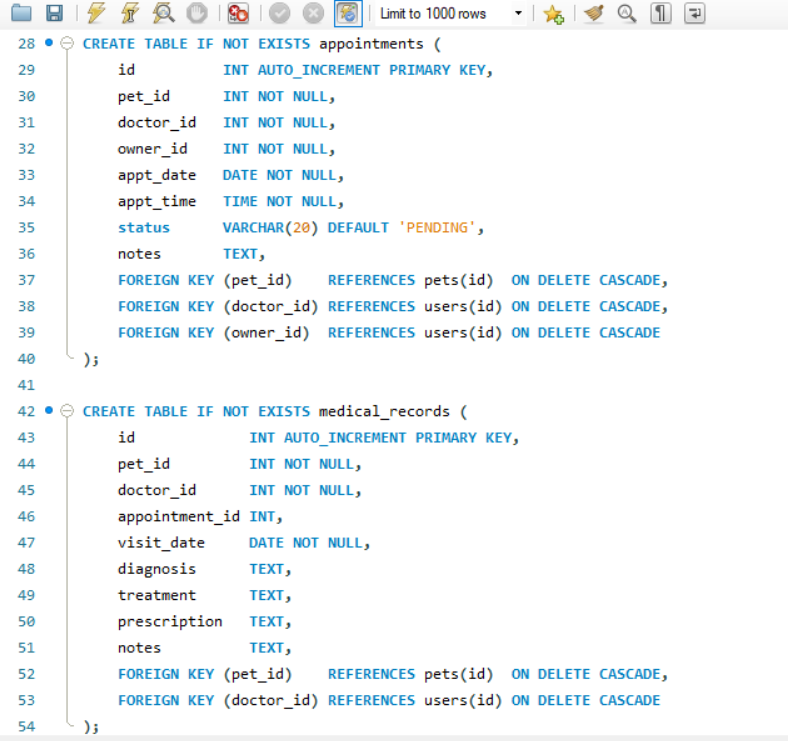The width and height of the screenshot is (788, 741).
Task: Stop query execution hand icon
Action: coord(197,13)
